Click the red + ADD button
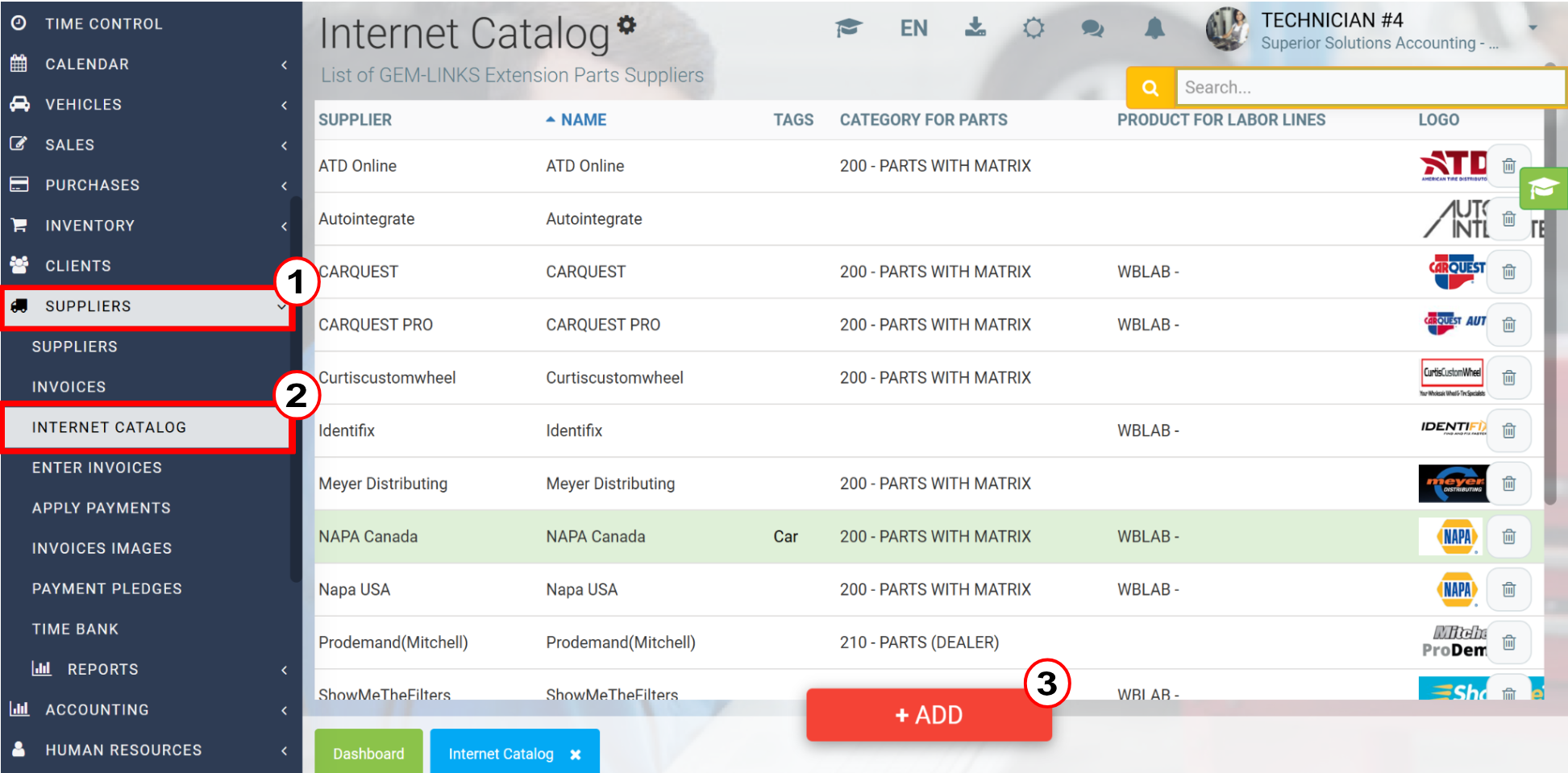 929,715
